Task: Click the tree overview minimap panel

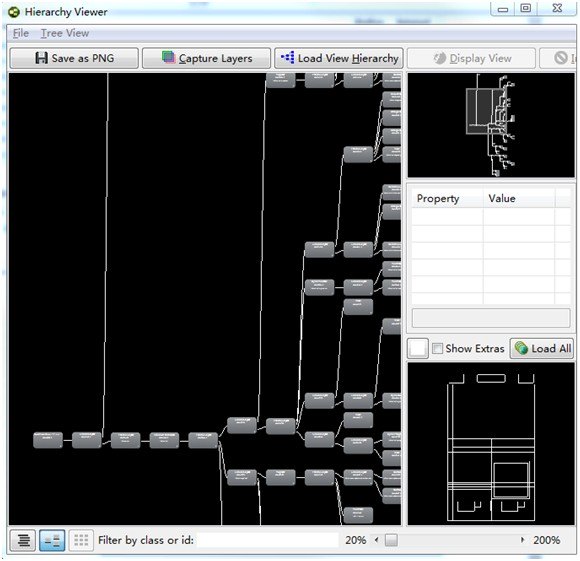Action: 491,125
